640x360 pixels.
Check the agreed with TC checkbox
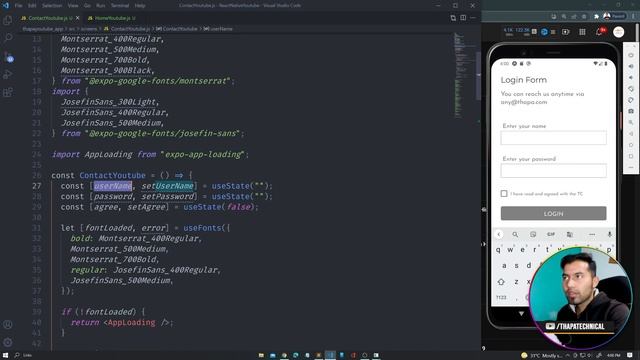pyautogui.click(x=504, y=193)
